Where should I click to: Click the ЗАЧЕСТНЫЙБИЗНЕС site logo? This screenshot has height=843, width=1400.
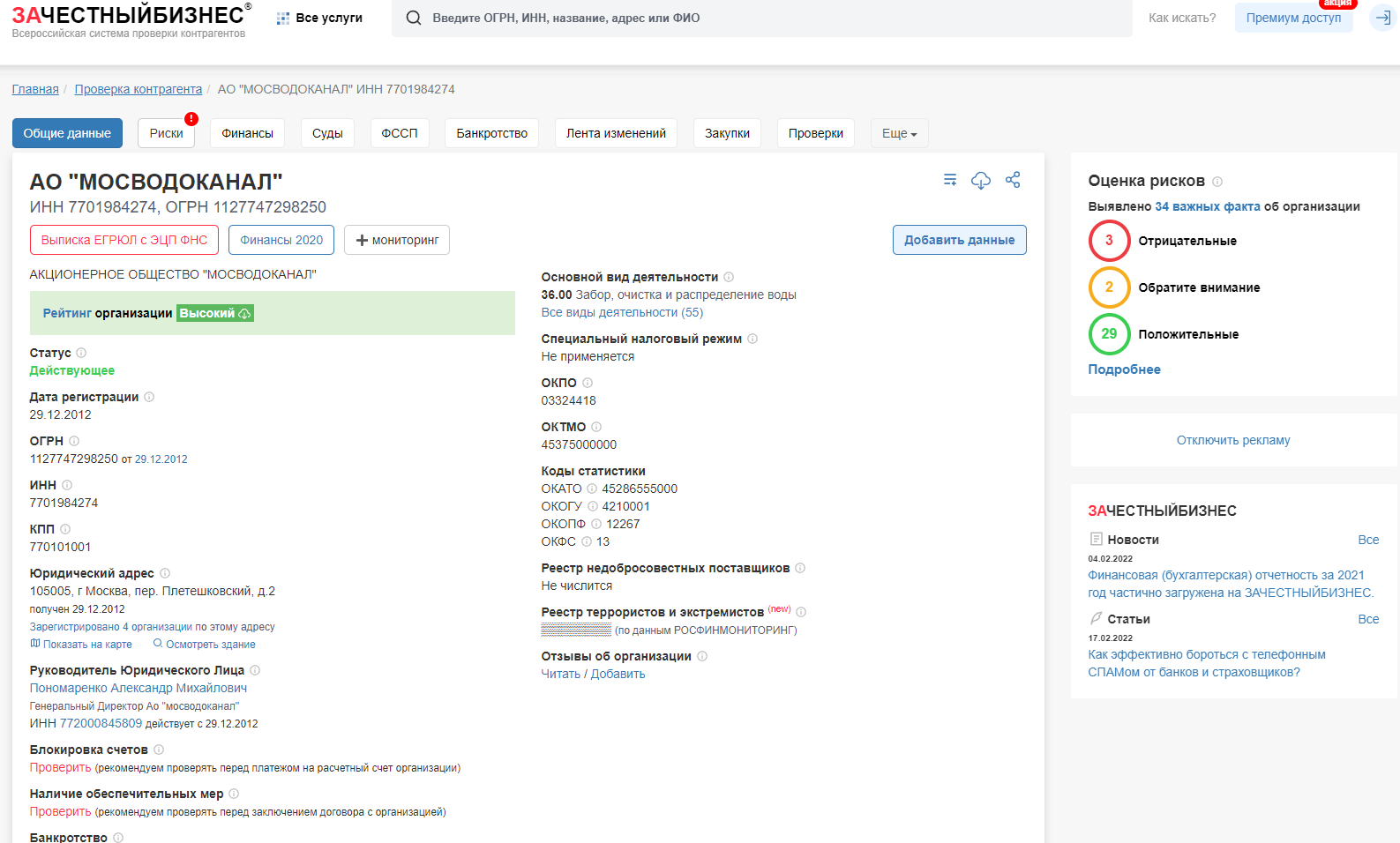(131, 20)
